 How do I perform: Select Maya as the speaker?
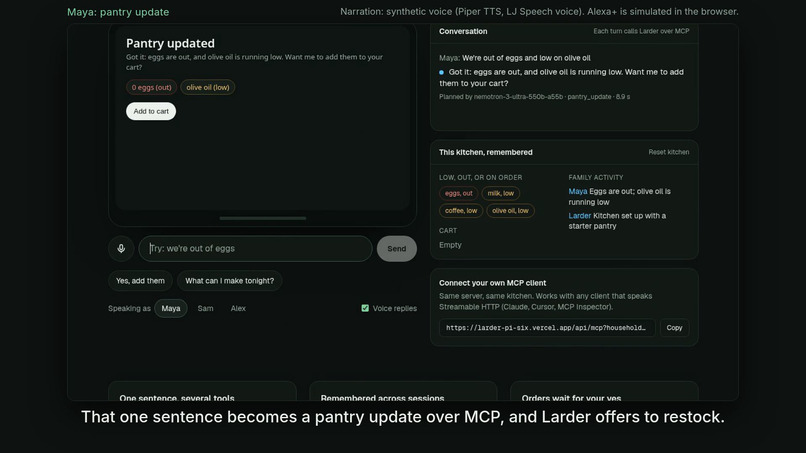coord(171,309)
